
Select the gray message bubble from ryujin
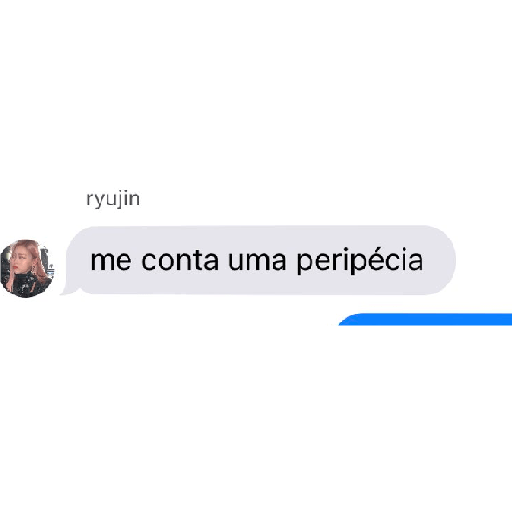258,260
